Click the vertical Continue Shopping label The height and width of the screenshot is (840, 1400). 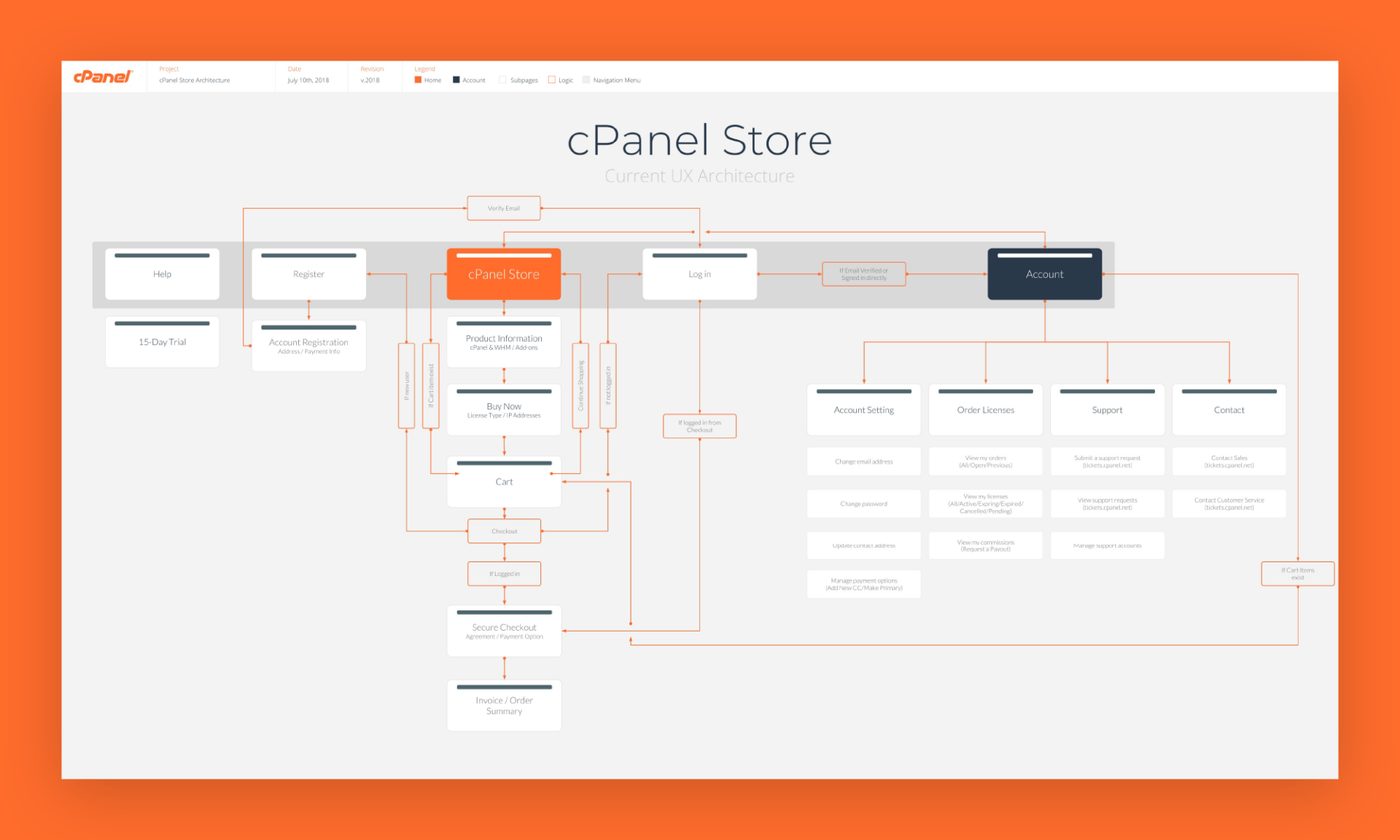tap(580, 386)
